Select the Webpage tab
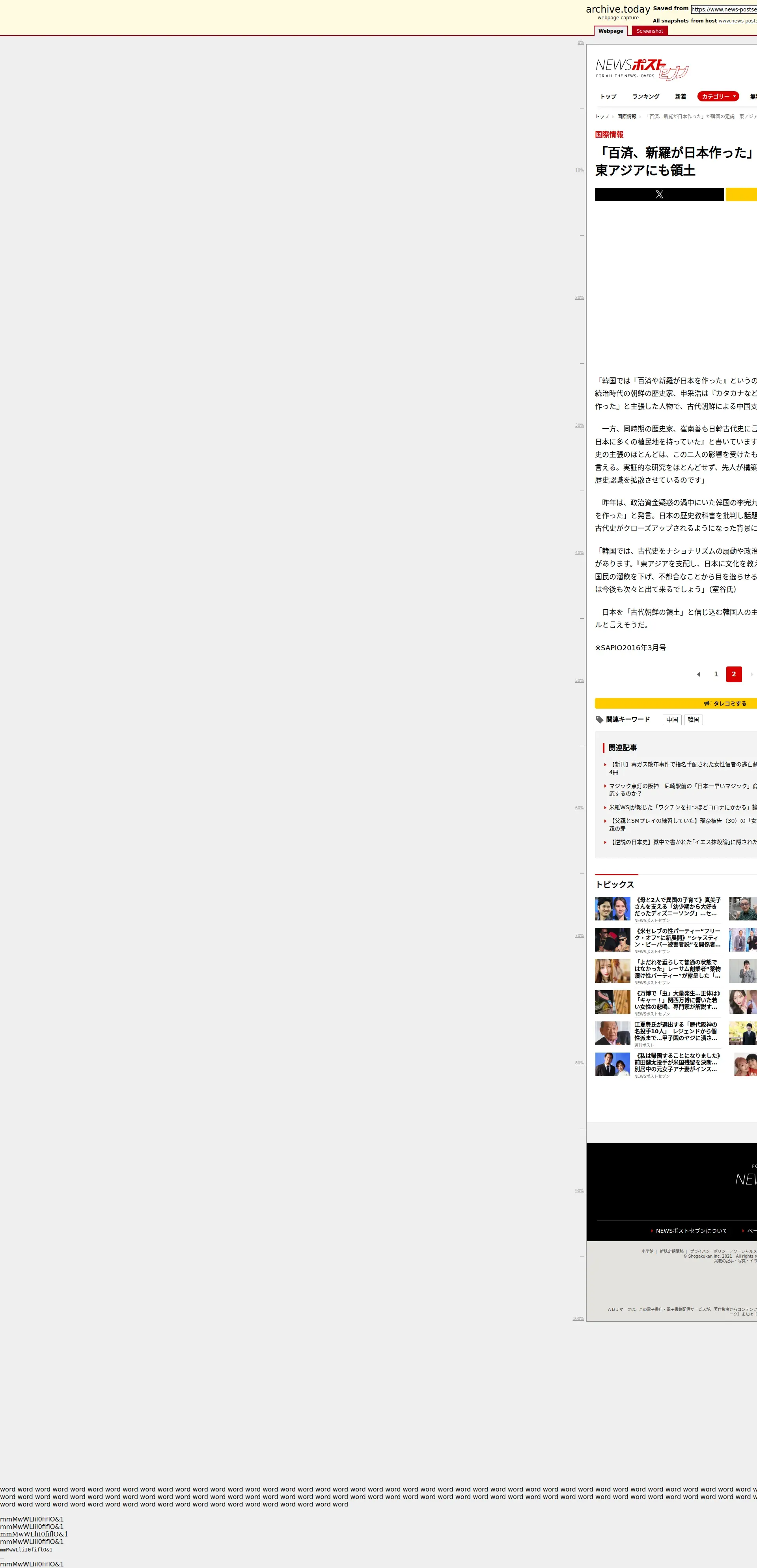Viewport: 757px width, 1568px height. point(610,31)
